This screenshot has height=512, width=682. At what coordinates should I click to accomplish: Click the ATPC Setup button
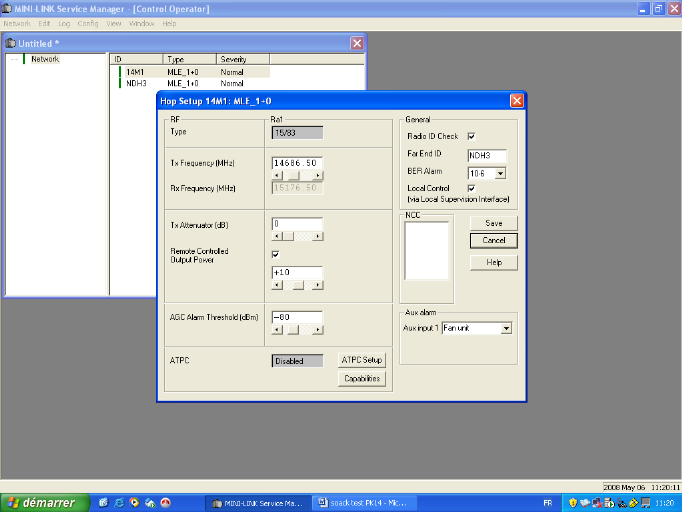(x=361, y=360)
